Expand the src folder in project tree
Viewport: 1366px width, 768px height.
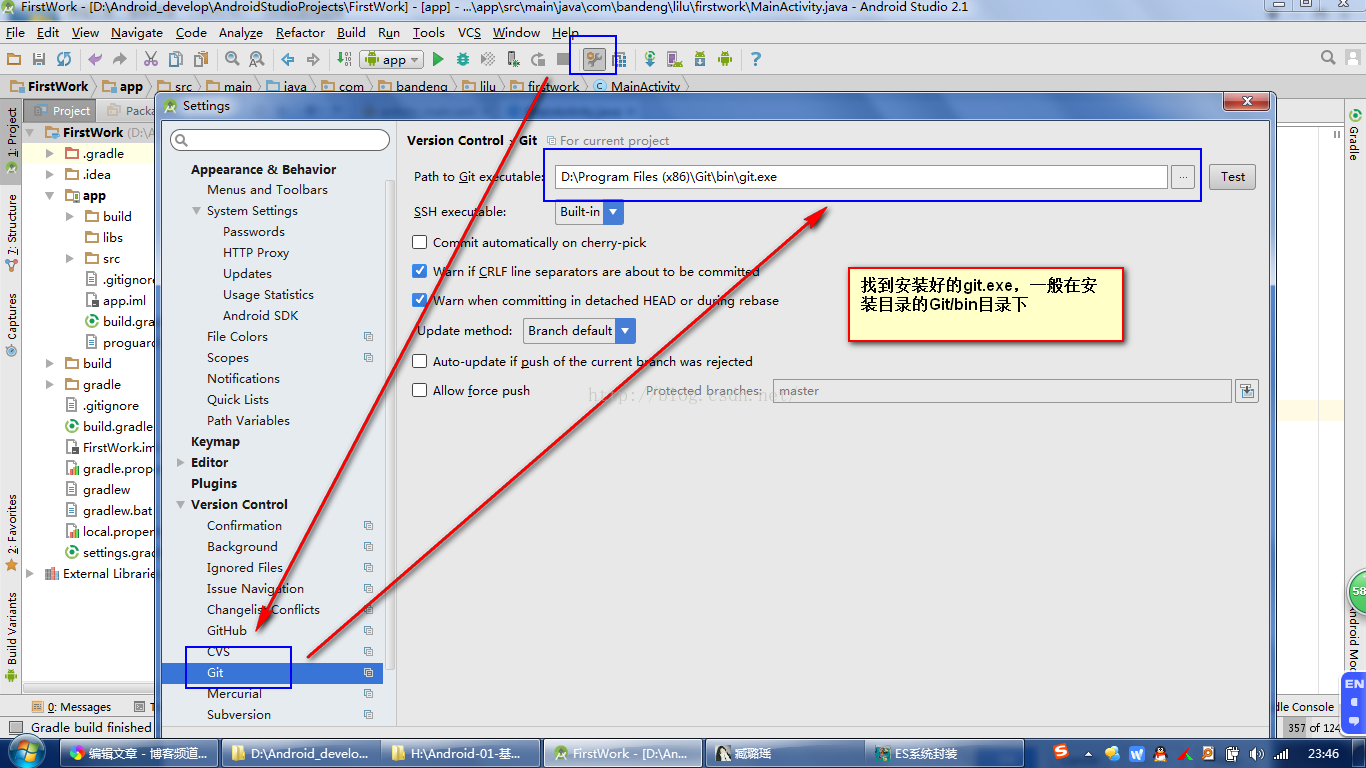(x=70, y=258)
